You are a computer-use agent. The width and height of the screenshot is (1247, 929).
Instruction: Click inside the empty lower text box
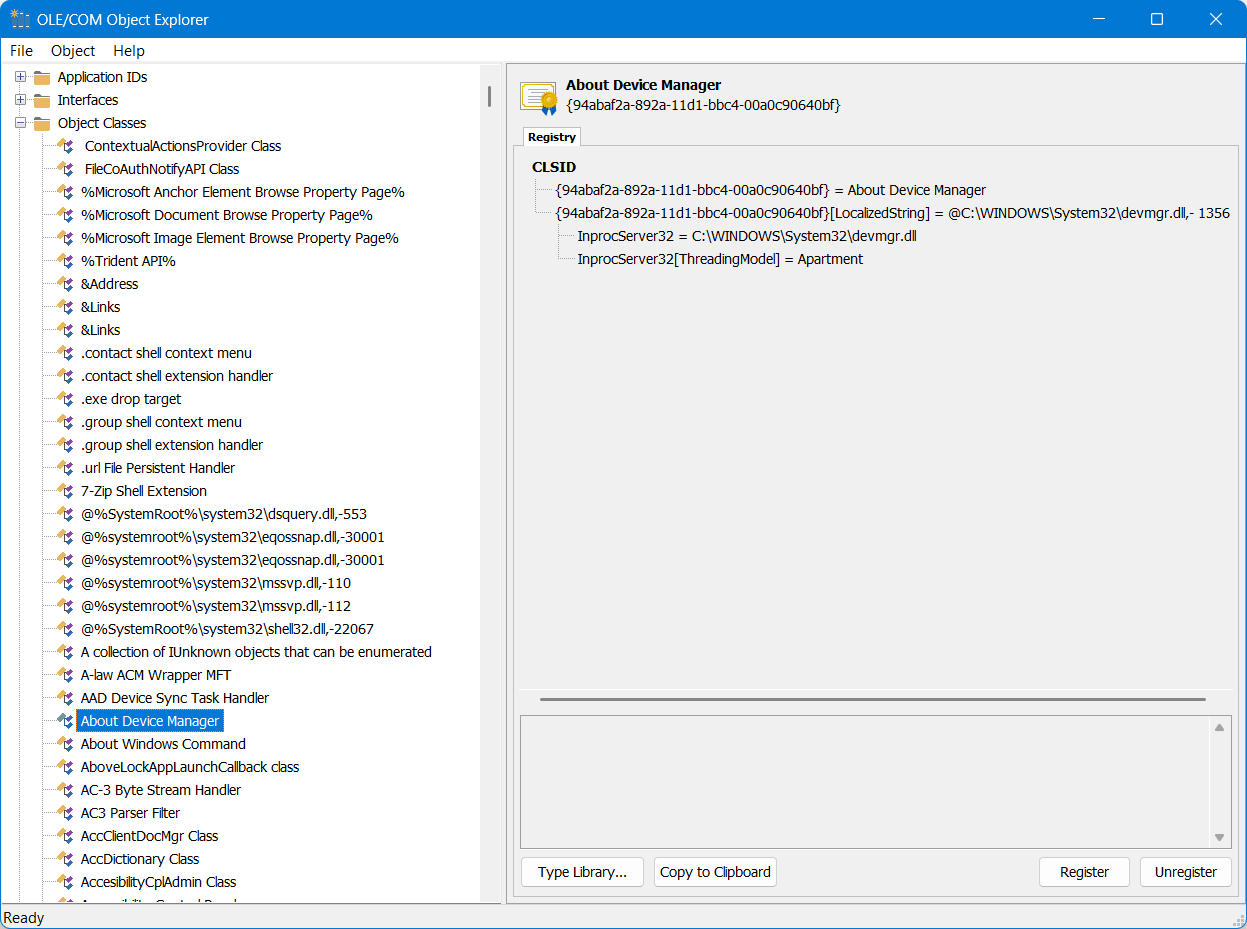point(866,782)
